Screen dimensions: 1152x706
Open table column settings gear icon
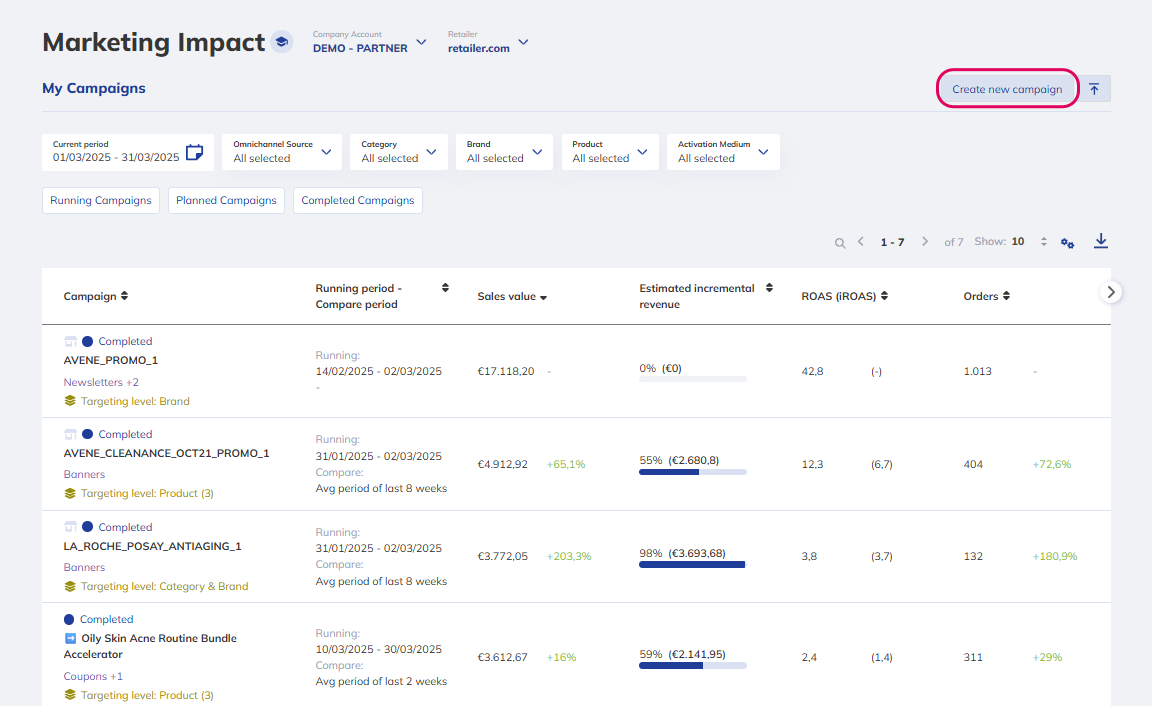click(1067, 243)
